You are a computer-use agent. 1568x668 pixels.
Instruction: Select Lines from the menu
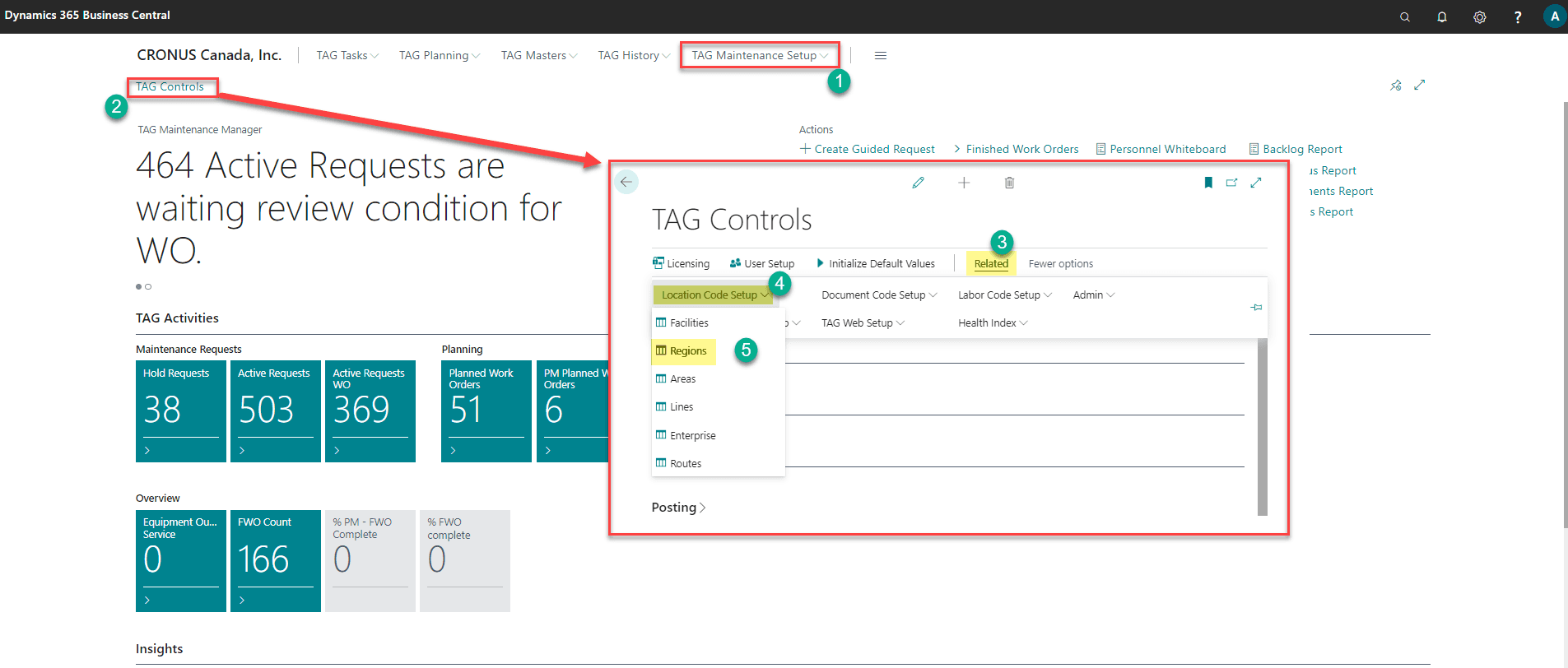tap(718, 406)
